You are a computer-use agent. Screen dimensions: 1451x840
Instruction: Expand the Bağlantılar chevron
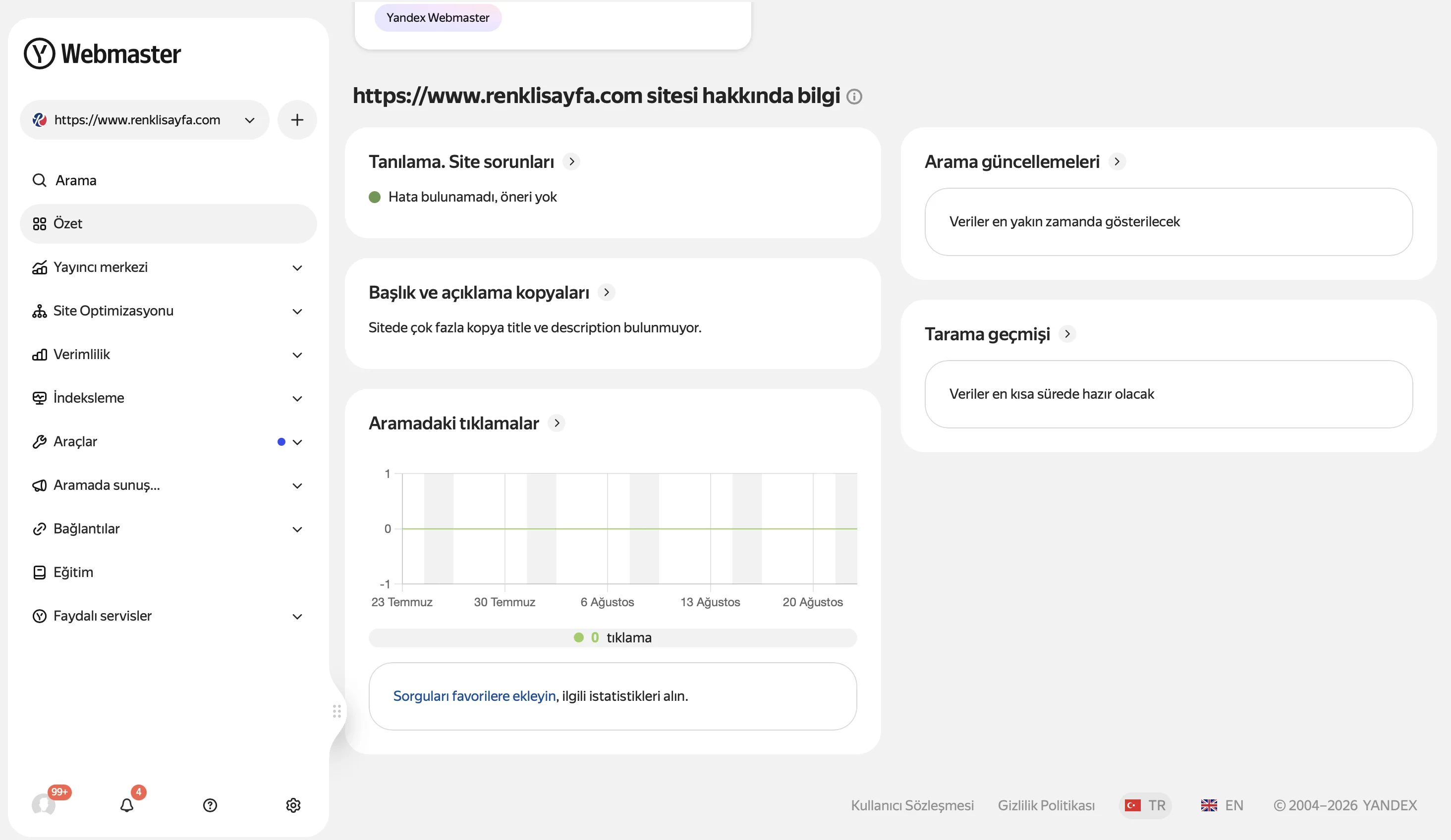click(297, 530)
